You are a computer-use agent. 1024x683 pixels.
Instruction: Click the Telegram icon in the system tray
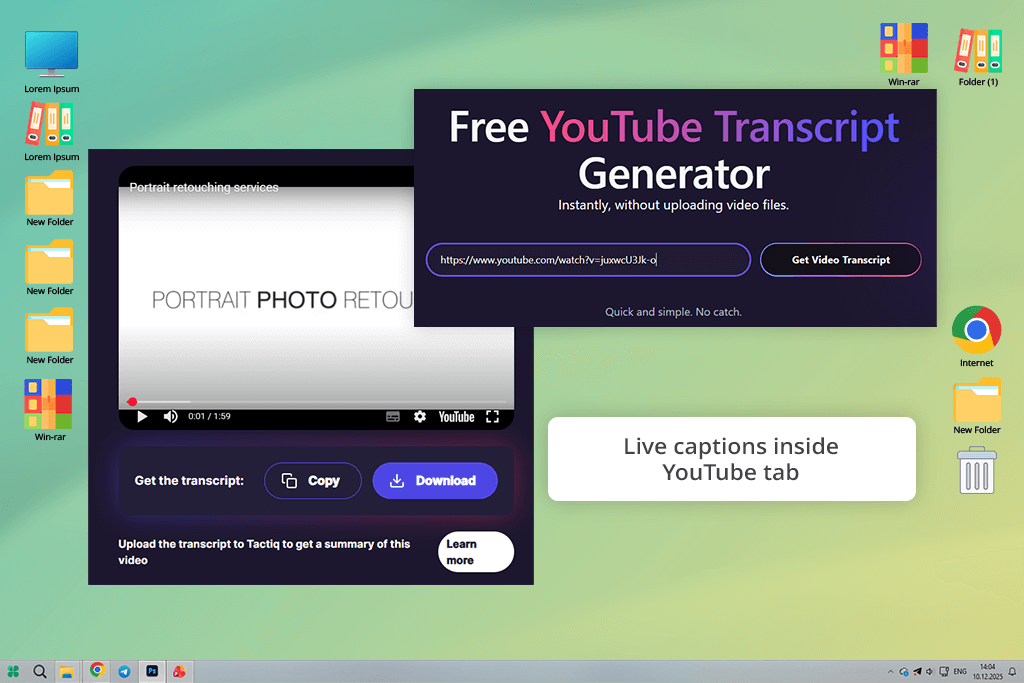click(917, 671)
